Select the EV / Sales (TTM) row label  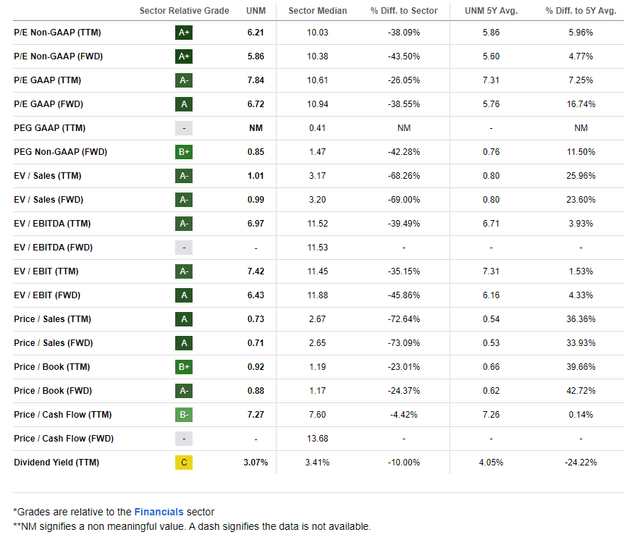click(48, 176)
